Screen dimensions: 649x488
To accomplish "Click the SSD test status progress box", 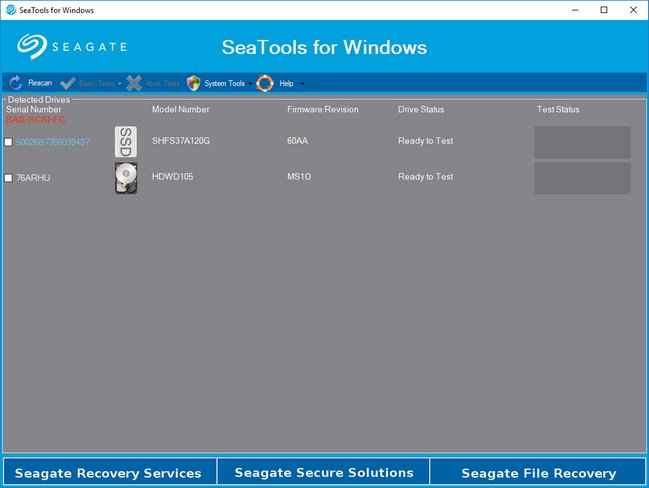I will click(582, 142).
